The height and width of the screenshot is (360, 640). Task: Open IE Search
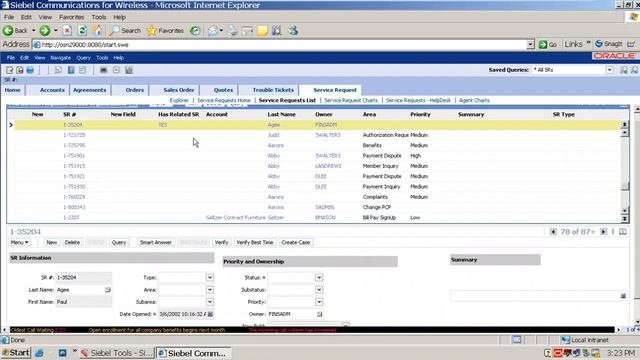pyautogui.click(x=125, y=30)
